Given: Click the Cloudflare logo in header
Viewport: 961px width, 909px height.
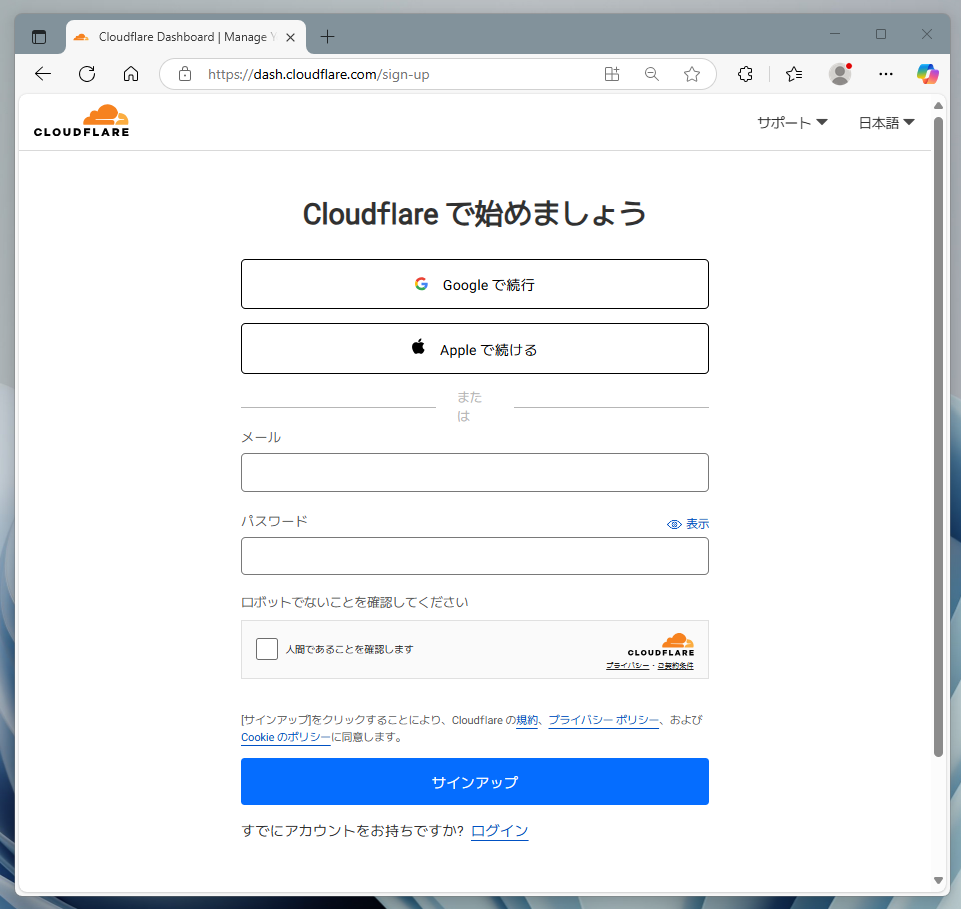Looking at the screenshot, I should pos(82,121).
